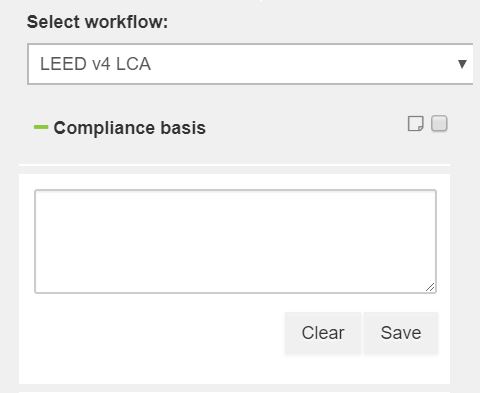Toggle the Compliance basis heading expander
Image resolution: width=480 pixels, height=393 pixels.
point(41,127)
